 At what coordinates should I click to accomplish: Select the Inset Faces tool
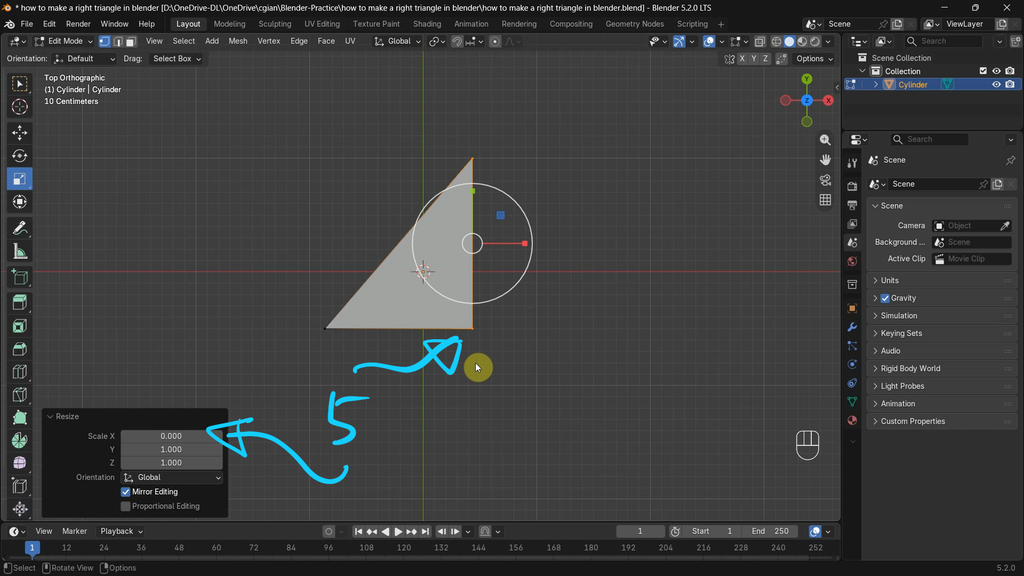click(x=20, y=326)
